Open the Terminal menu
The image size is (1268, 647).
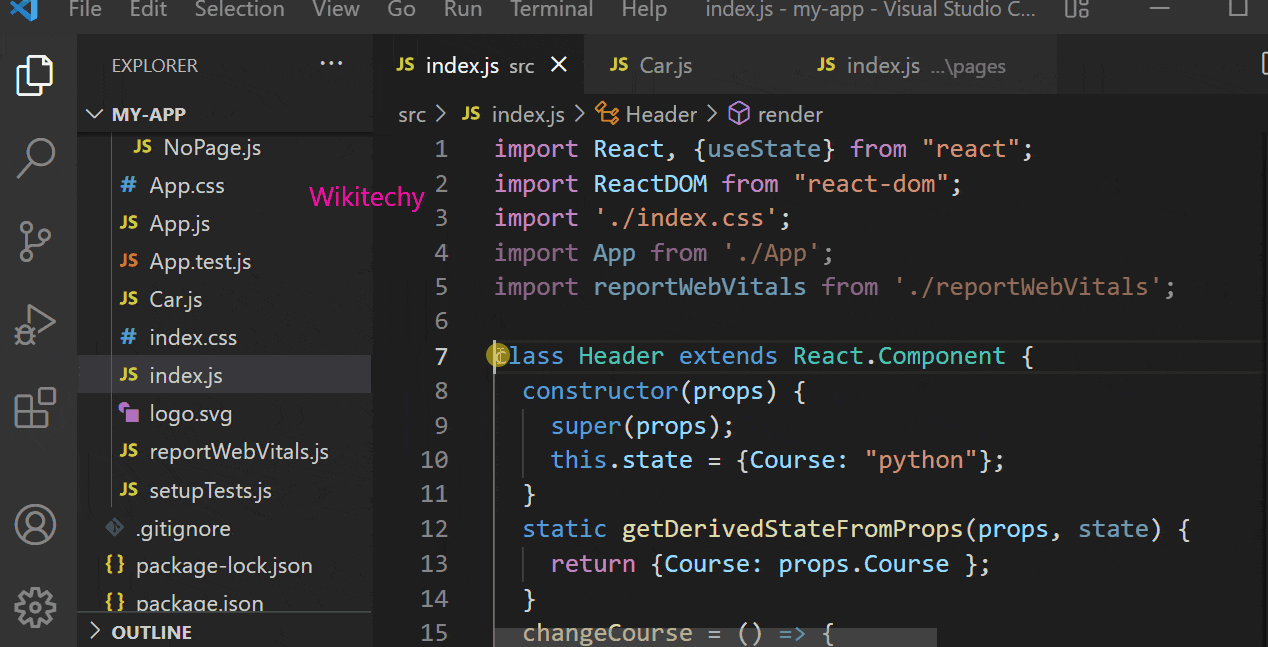coord(551,10)
